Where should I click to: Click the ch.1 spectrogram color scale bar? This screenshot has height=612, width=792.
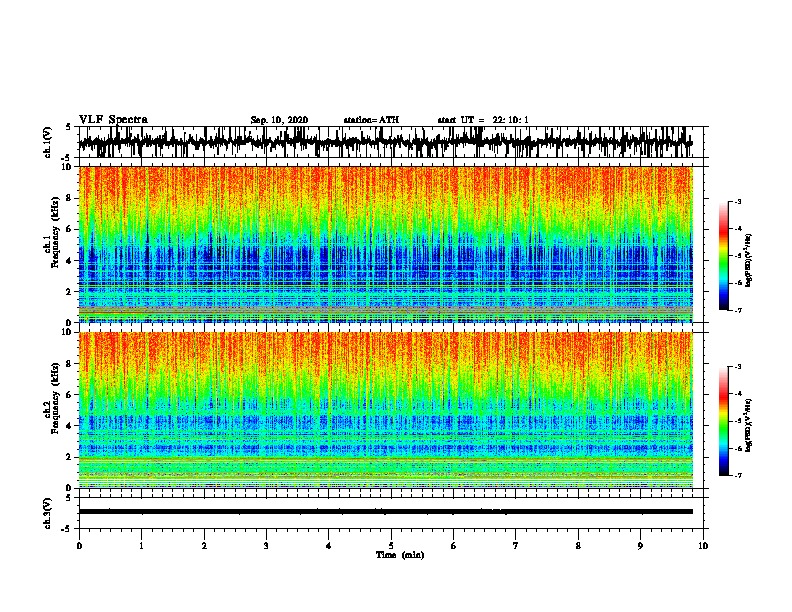tap(724, 256)
